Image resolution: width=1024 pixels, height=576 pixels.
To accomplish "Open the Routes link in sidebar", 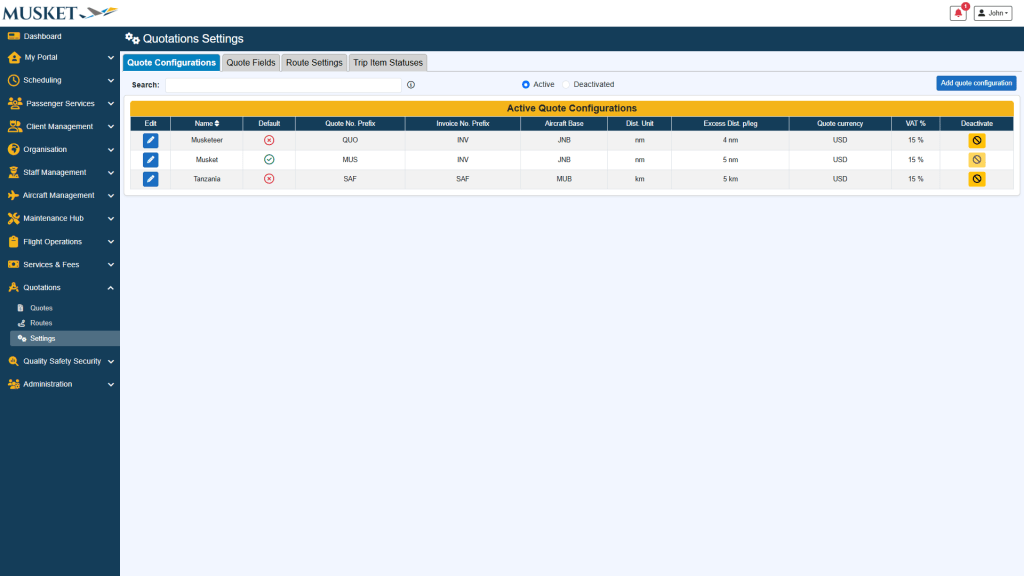I will click(x=41, y=323).
